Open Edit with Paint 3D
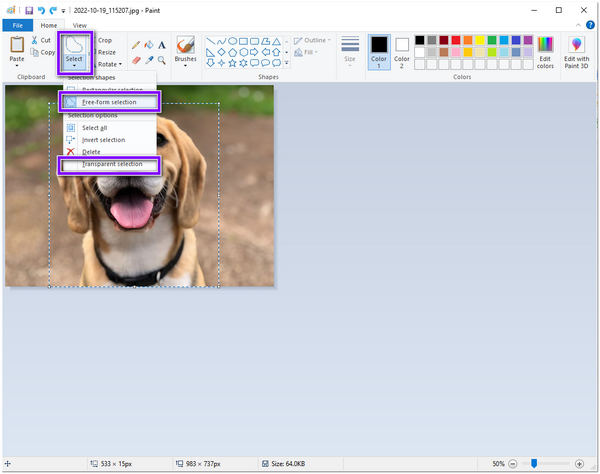 [576, 53]
